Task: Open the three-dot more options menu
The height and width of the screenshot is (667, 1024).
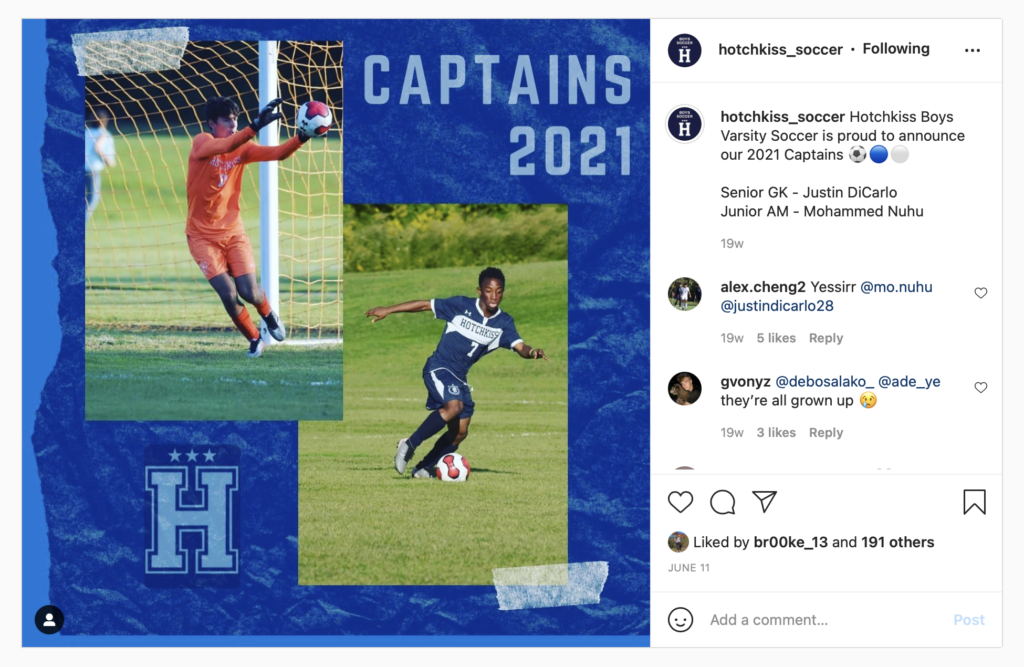Action: [972, 50]
